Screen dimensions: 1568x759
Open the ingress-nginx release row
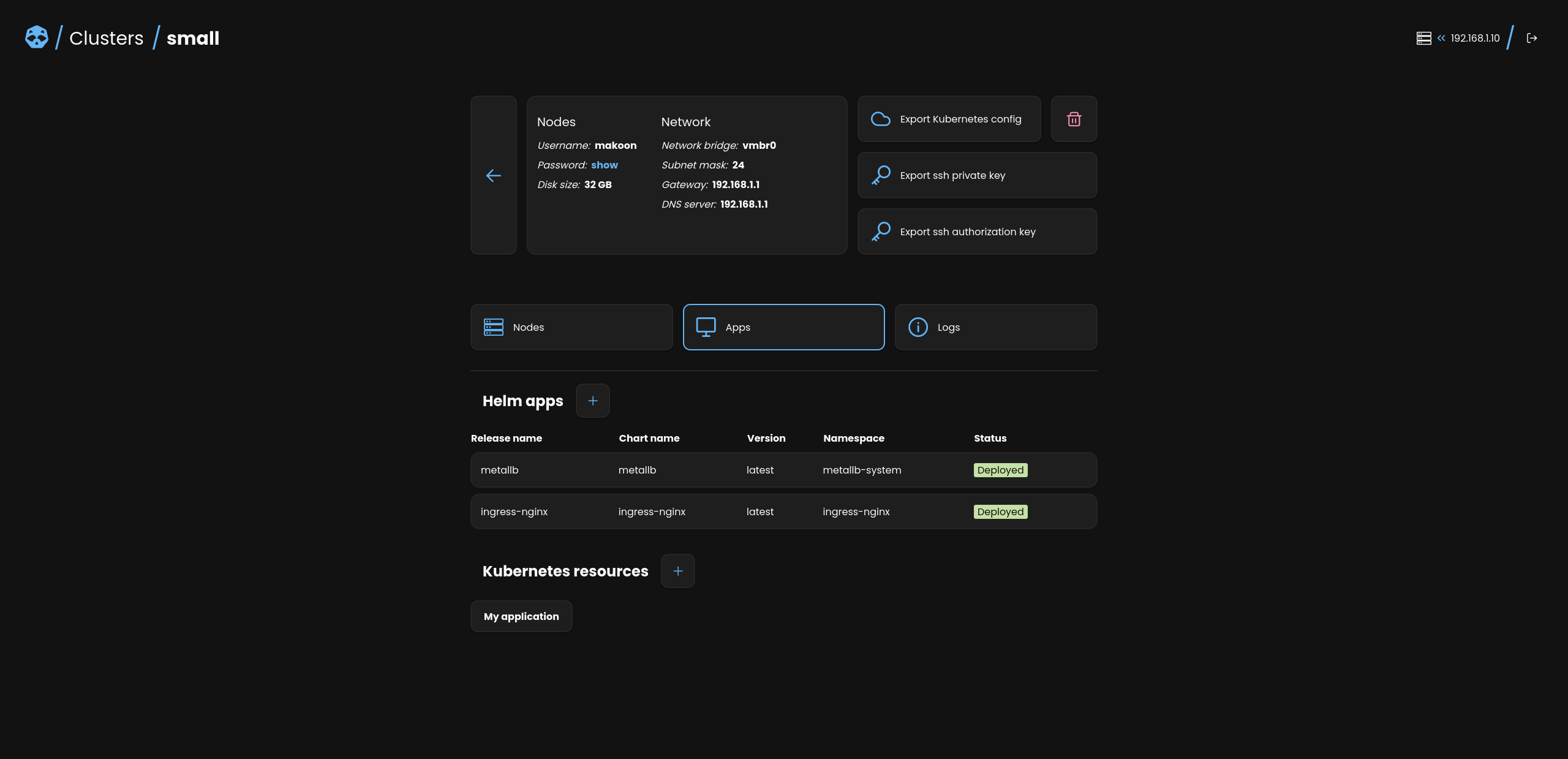pyautogui.click(x=783, y=512)
